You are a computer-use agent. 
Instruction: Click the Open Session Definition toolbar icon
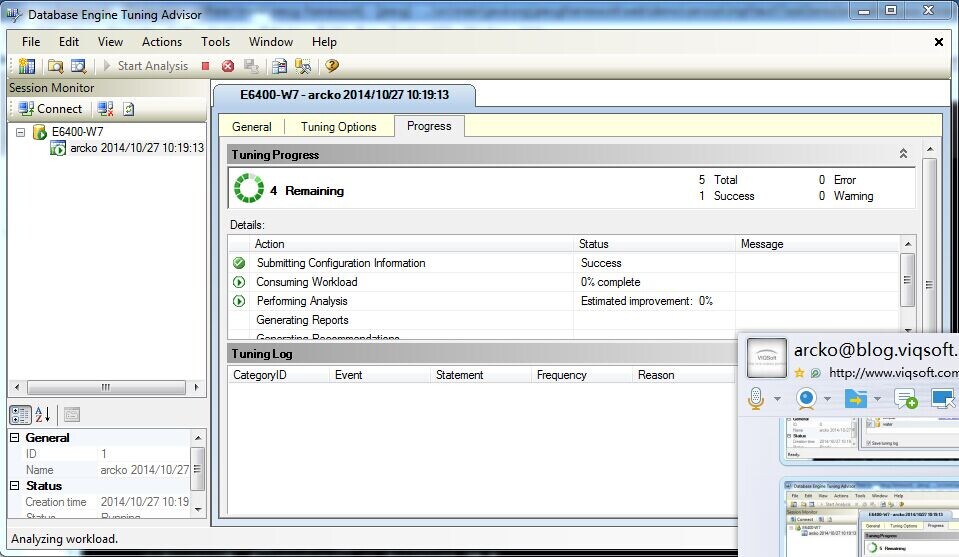pyautogui.click(x=79, y=65)
